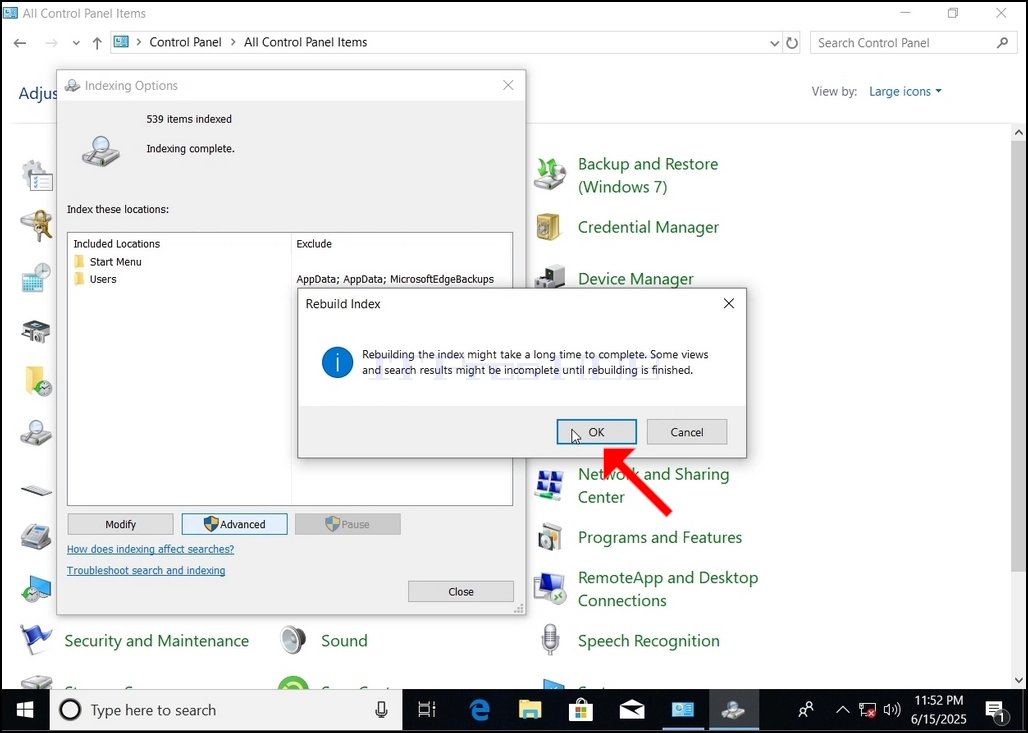The image size is (1028, 733).
Task: Click Modify button in Indexing Options
Action: (121, 524)
